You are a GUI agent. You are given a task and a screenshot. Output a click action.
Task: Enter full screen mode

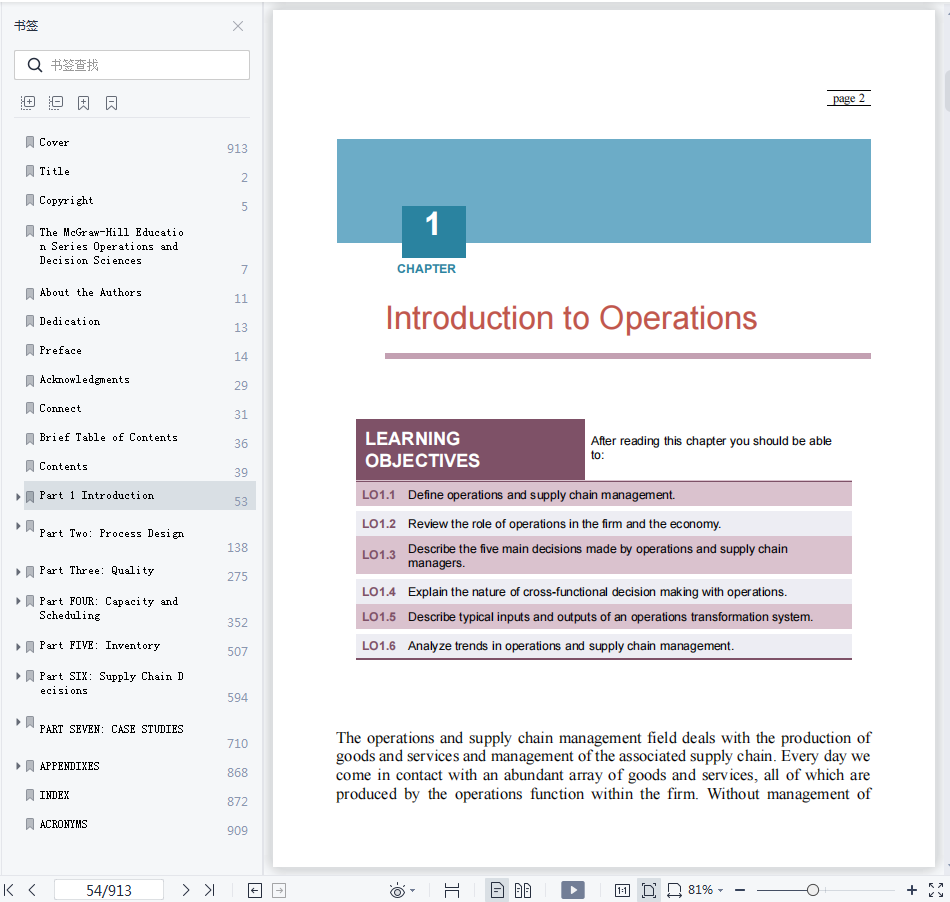tap(936, 890)
